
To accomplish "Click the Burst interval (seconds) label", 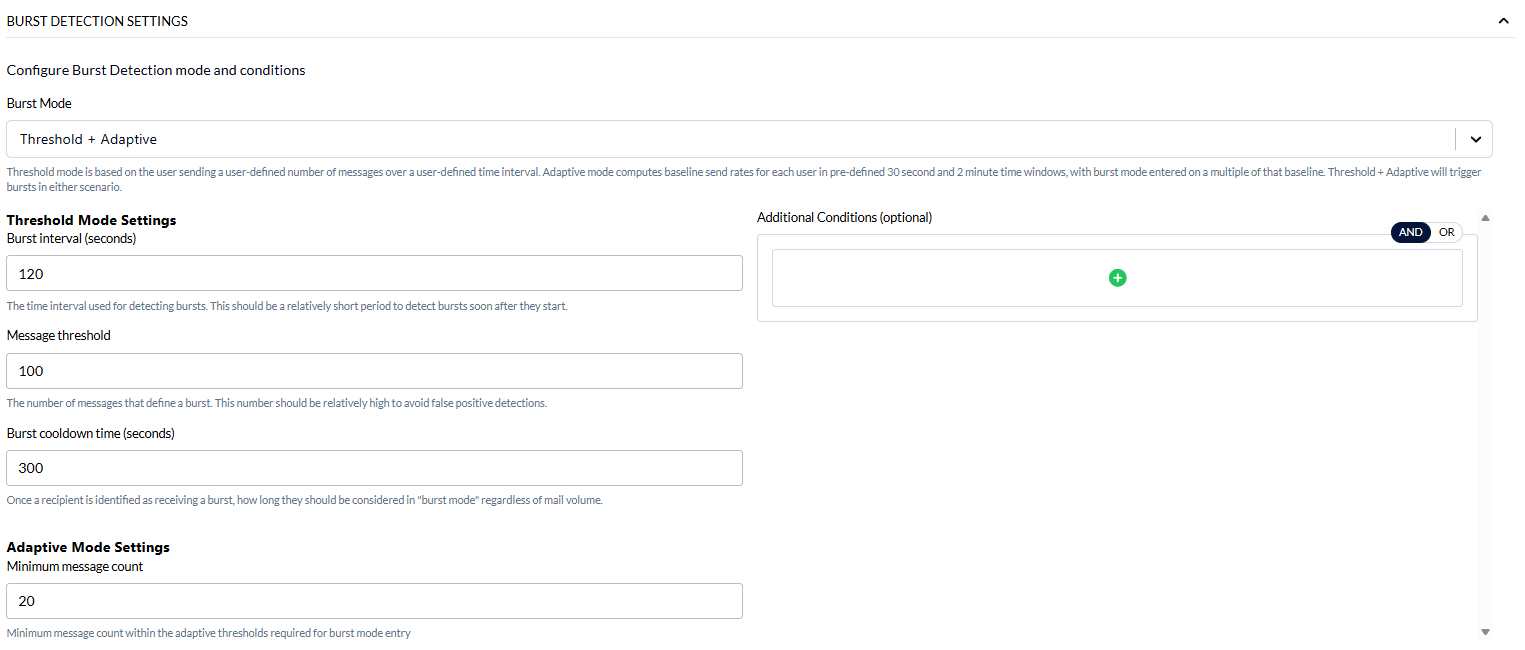I will 72,239.
